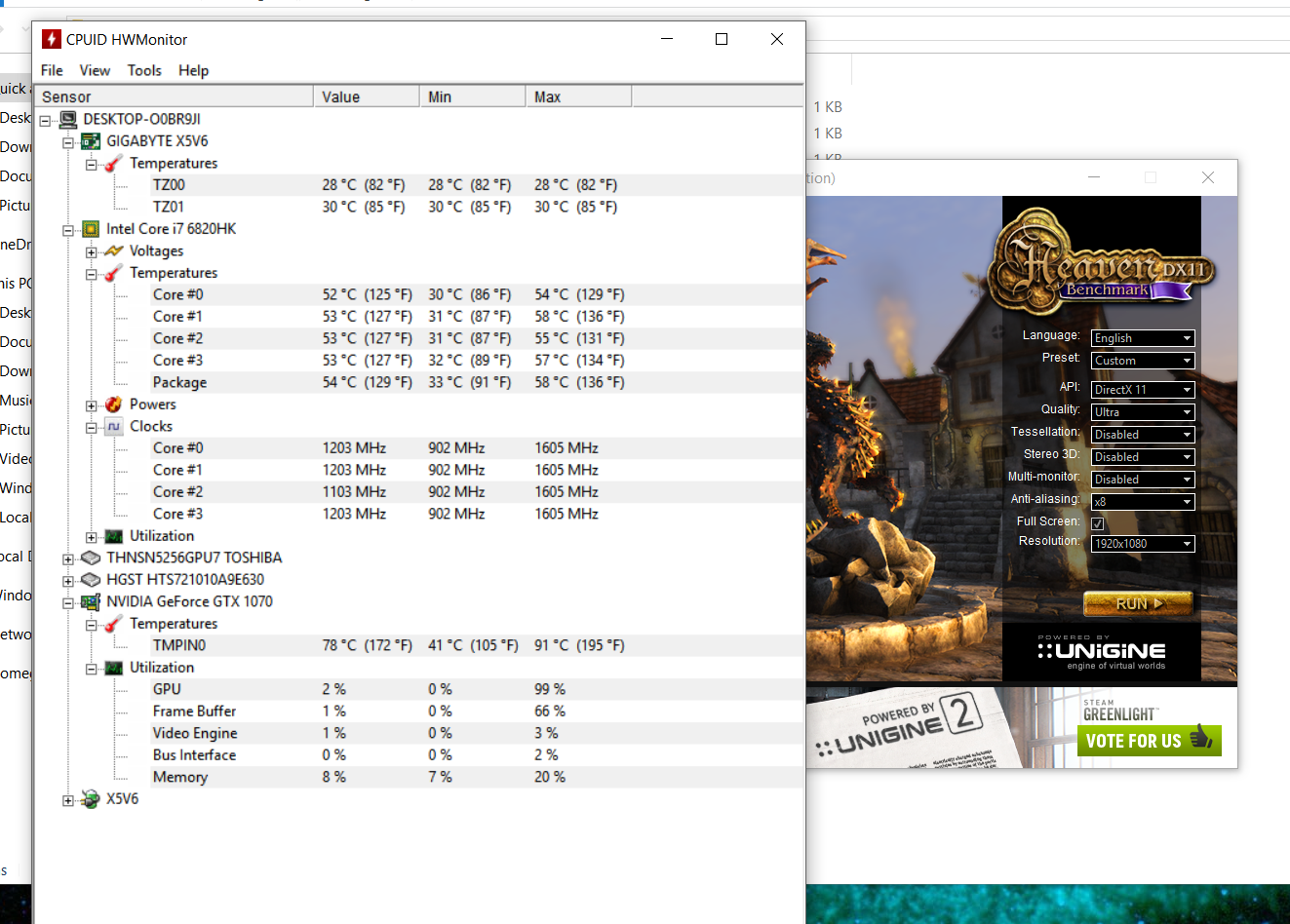Screen dimensions: 1290x924
Task: Click the Clocks waveform icon
Action: pos(114,426)
